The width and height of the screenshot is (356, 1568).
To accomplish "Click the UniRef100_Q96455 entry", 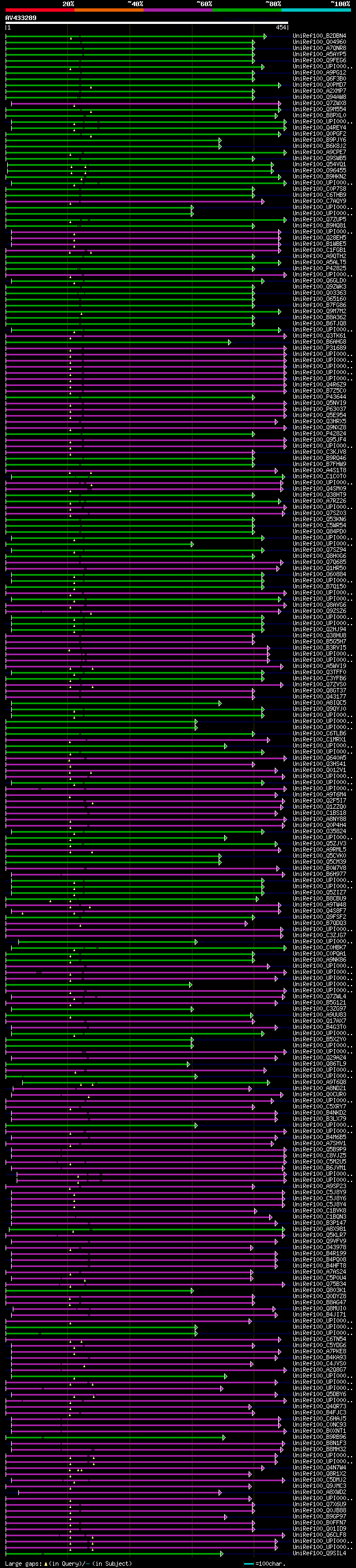I will coord(319,170).
